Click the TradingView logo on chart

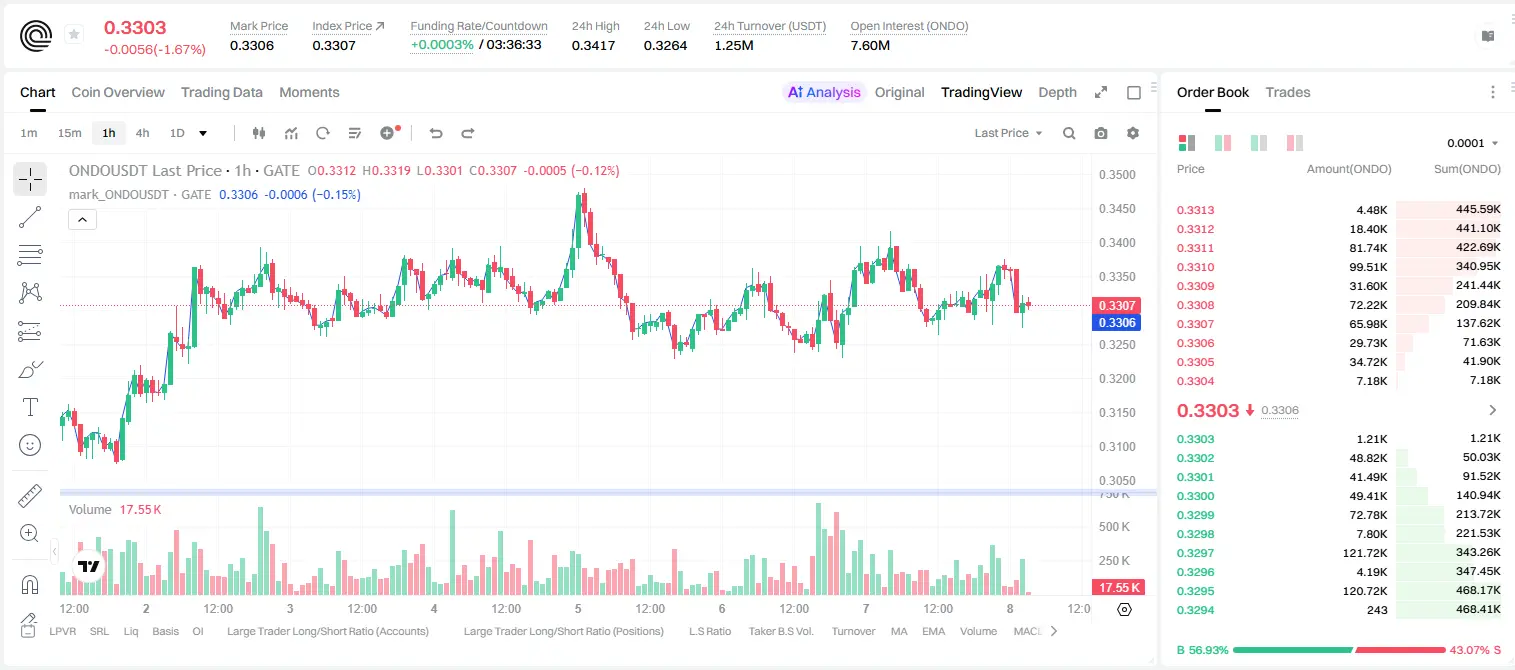[x=89, y=566]
